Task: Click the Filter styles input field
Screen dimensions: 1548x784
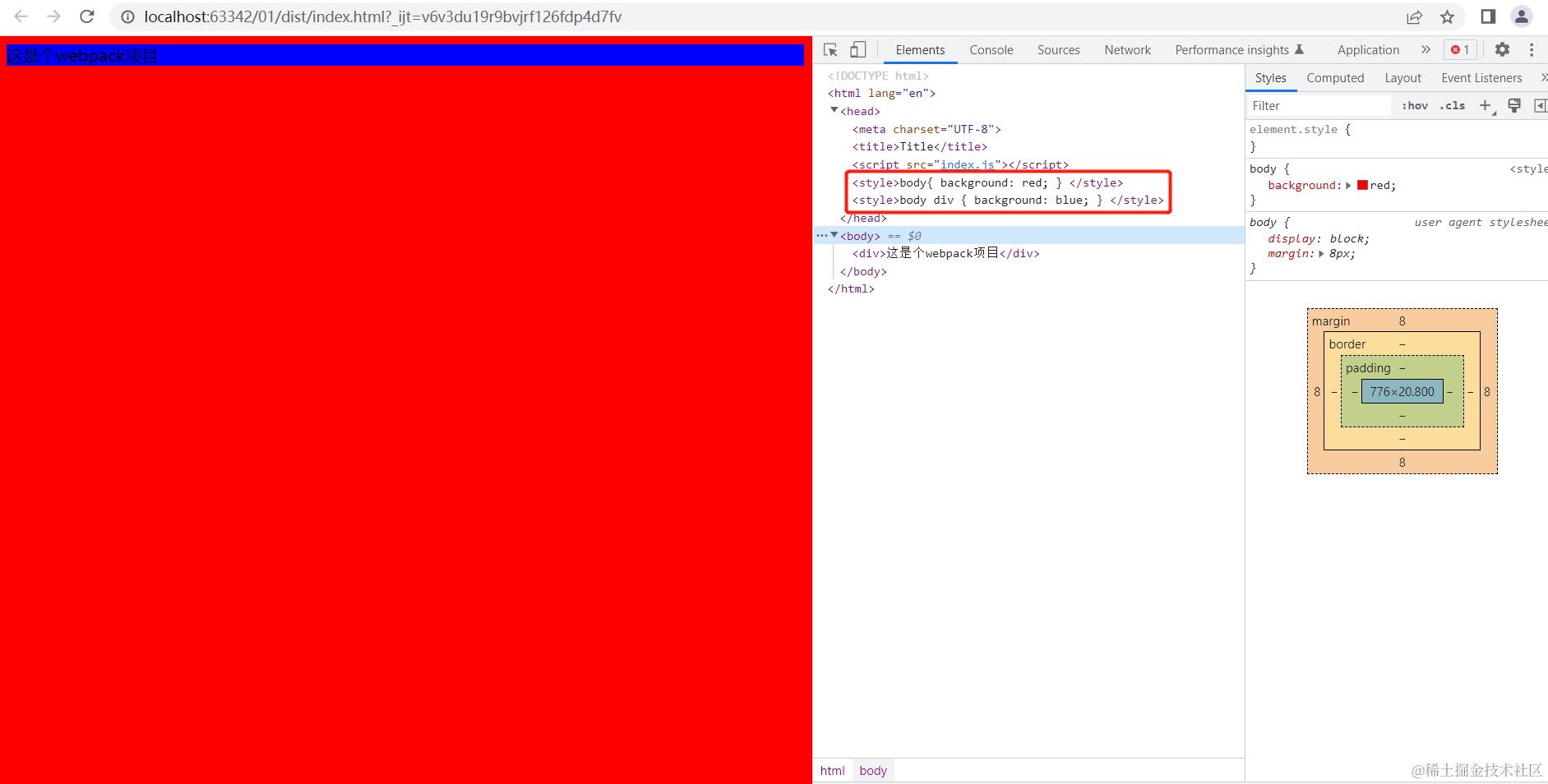Action: point(1319,106)
